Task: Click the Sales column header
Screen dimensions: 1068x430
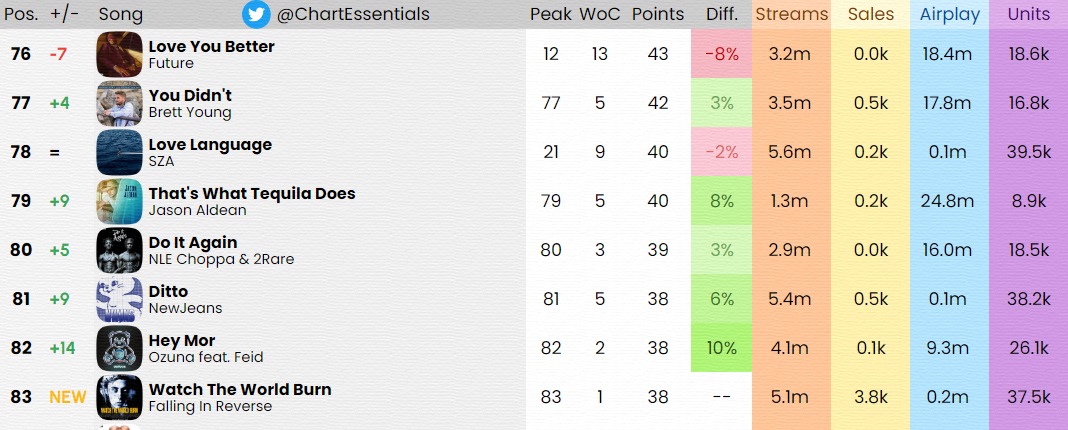Action: coord(870,14)
